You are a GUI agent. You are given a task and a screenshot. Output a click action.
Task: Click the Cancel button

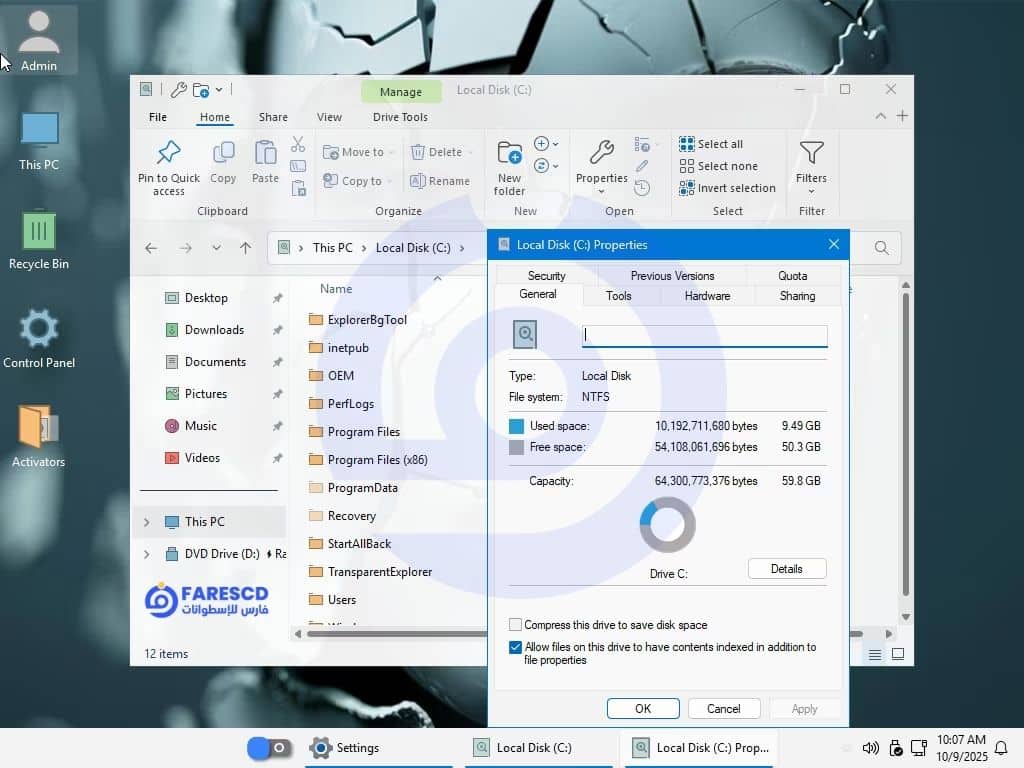coord(723,709)
